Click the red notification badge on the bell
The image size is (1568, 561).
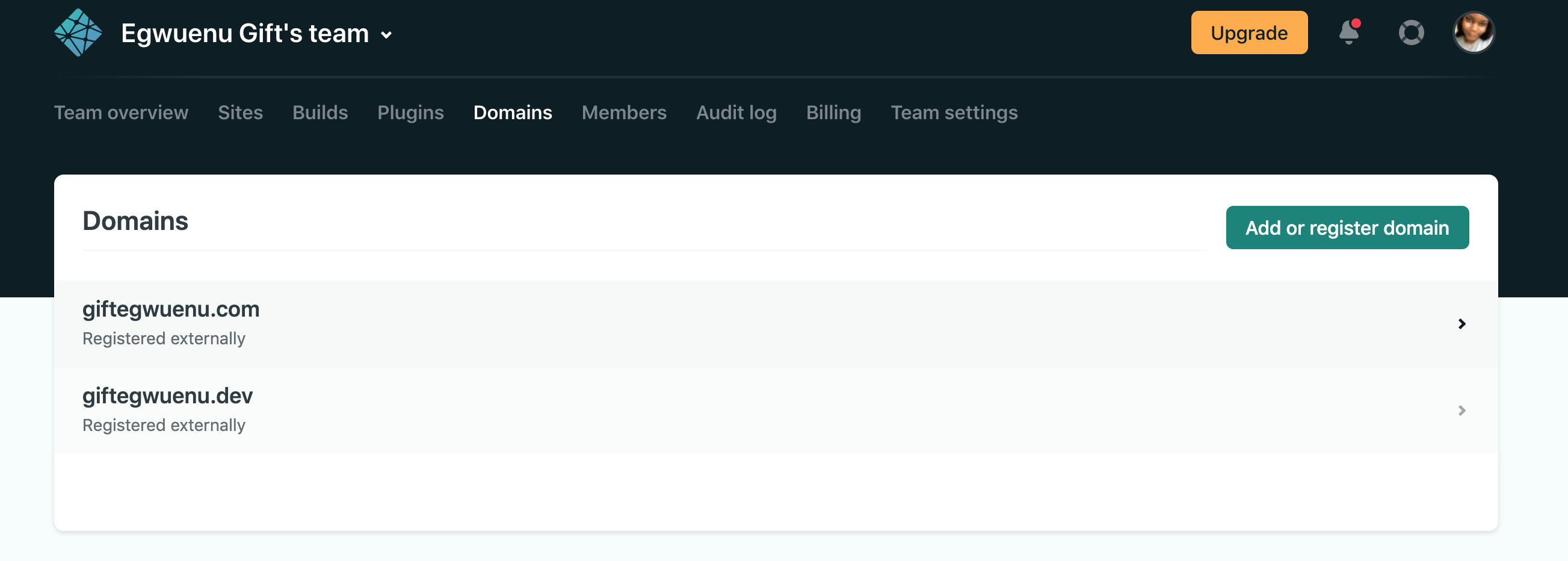1357,24
